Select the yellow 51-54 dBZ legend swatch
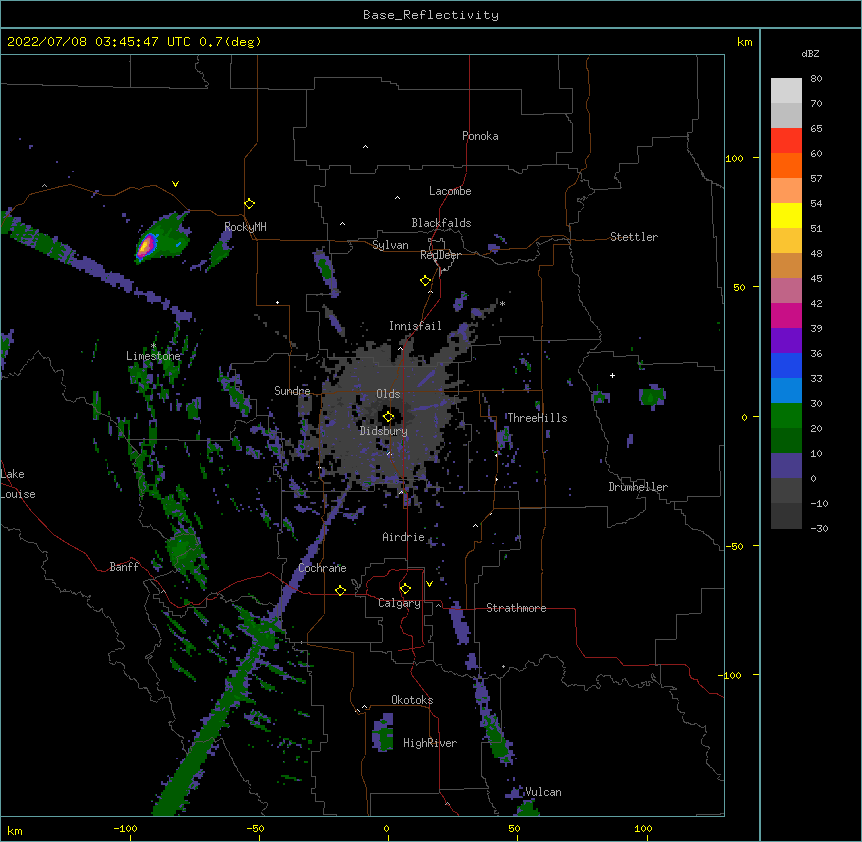This screenshot has height=842, width=862. coord(786,215)
